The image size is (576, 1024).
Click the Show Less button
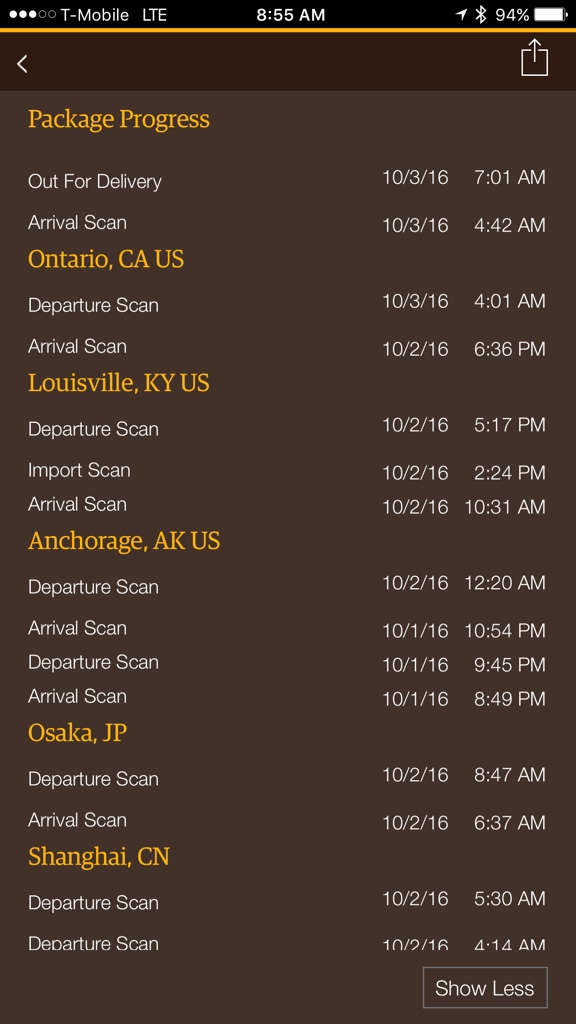point(485,987)
